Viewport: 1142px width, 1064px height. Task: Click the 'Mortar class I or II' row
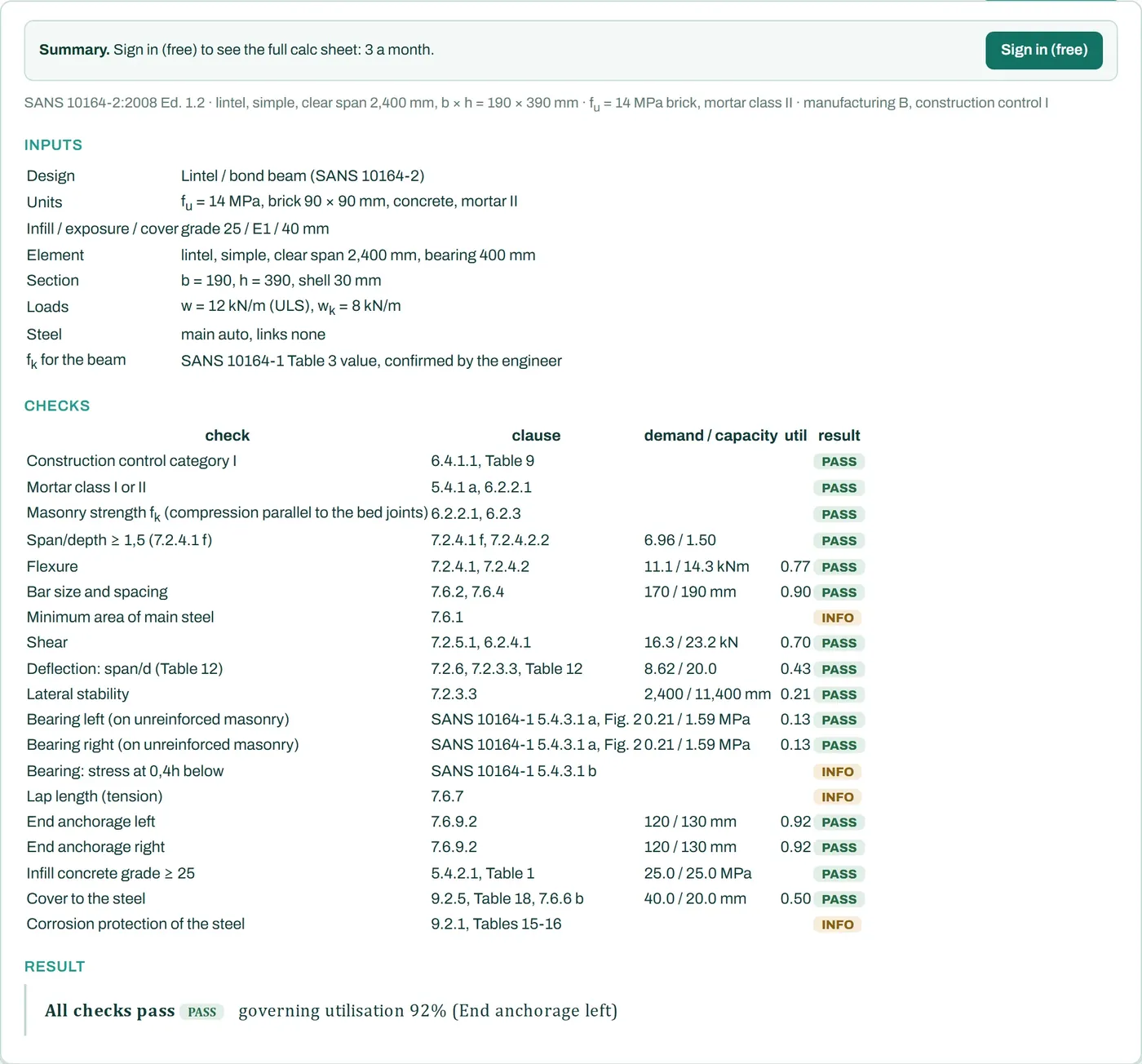pyautogui.click(x=86, y=487)
